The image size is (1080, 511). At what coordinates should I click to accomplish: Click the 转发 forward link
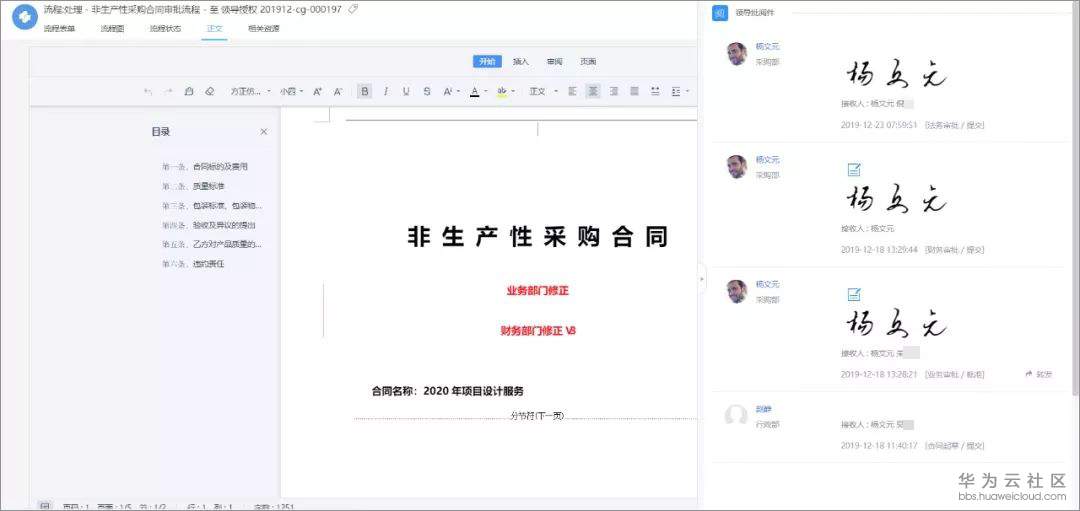click(1039, 374)
